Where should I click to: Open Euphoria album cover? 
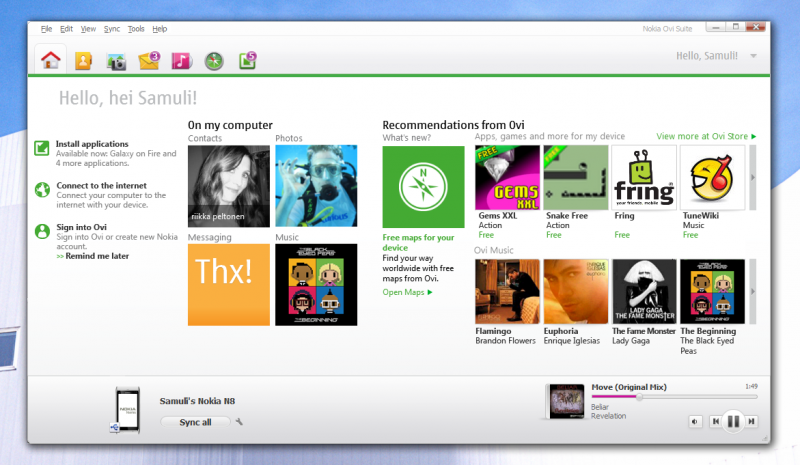click(576, 291)
